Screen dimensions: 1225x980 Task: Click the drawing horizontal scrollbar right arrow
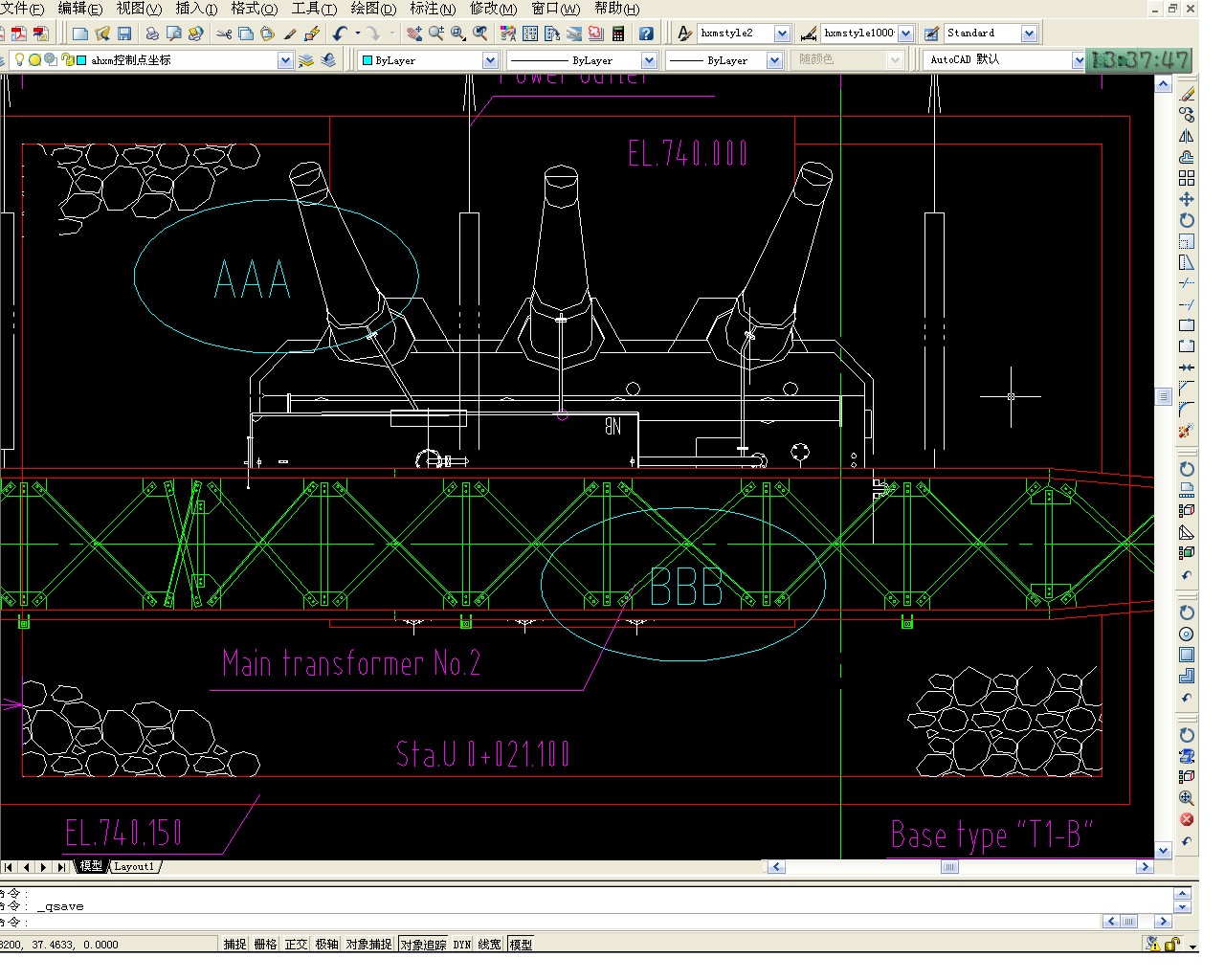[1145, 867]
